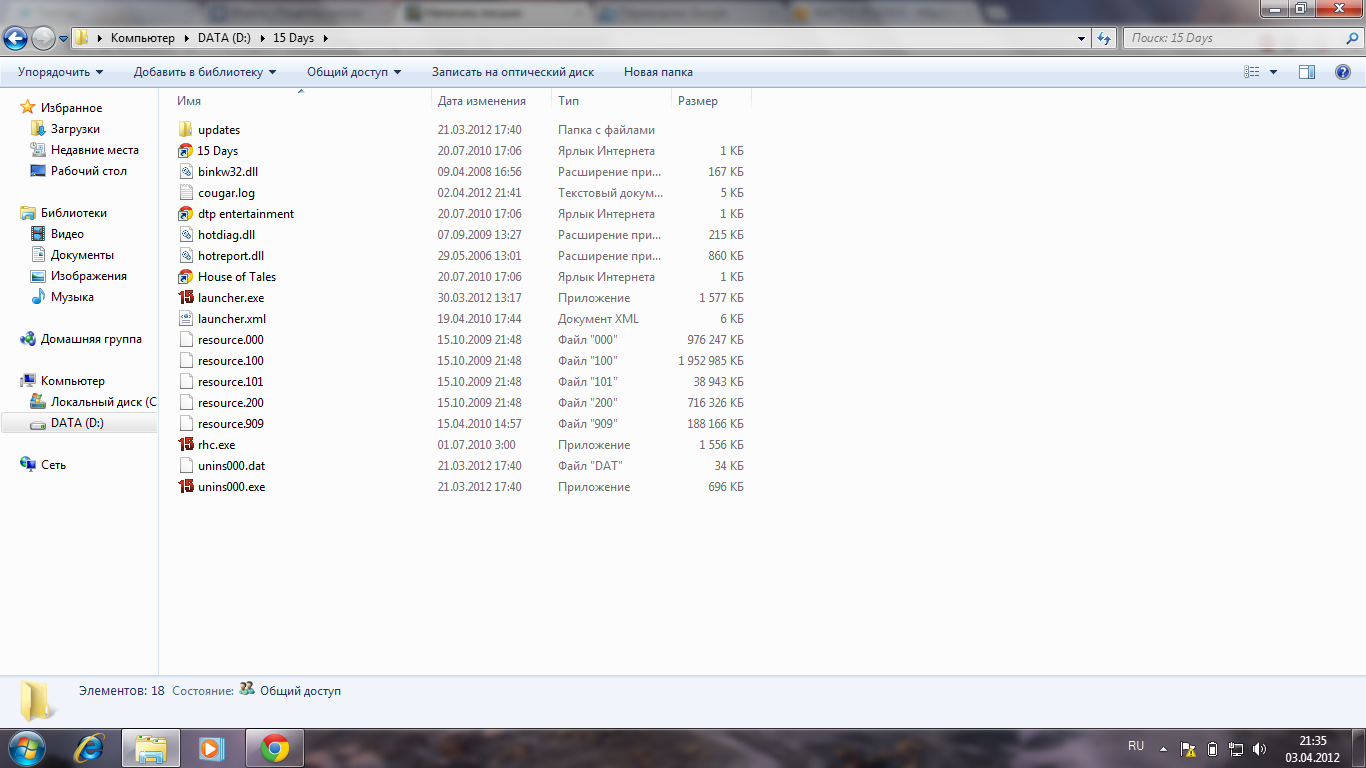The image size is (1366, 768).
Task: Sort files by Тип column header
Action: click(x=612, y=101)
